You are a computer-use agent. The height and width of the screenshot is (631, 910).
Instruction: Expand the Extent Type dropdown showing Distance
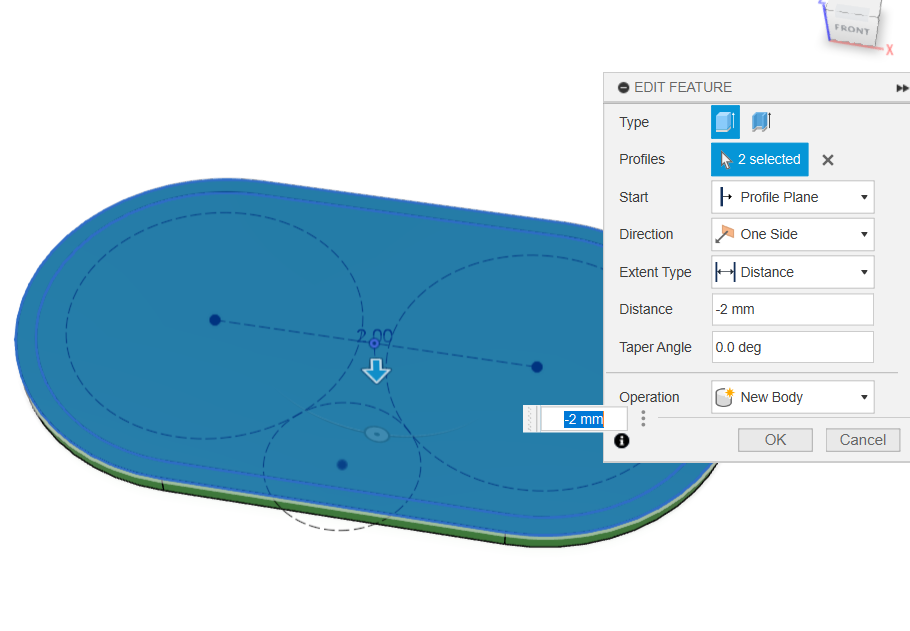[792, 272]
